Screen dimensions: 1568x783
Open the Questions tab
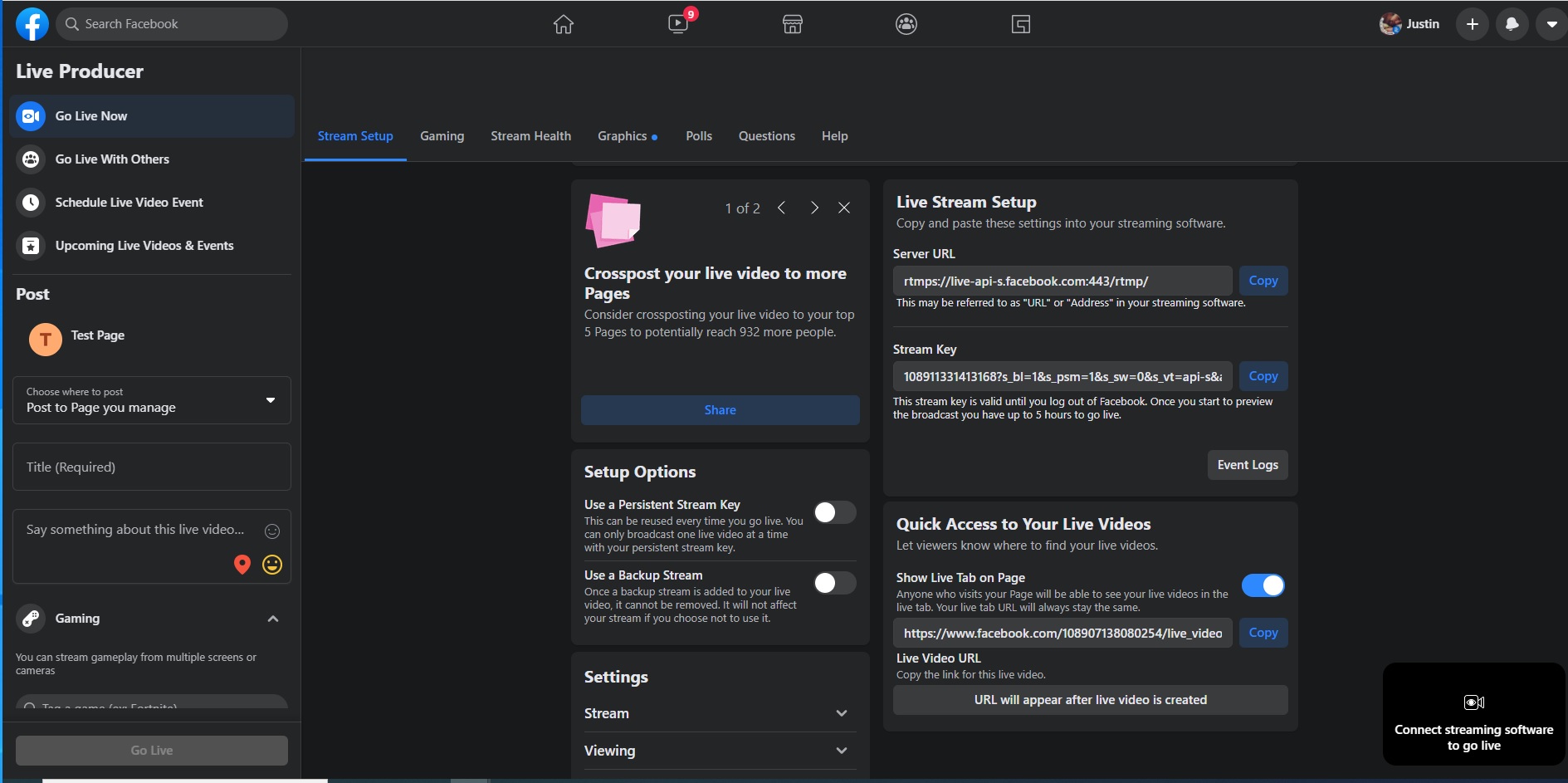(767, 136)
